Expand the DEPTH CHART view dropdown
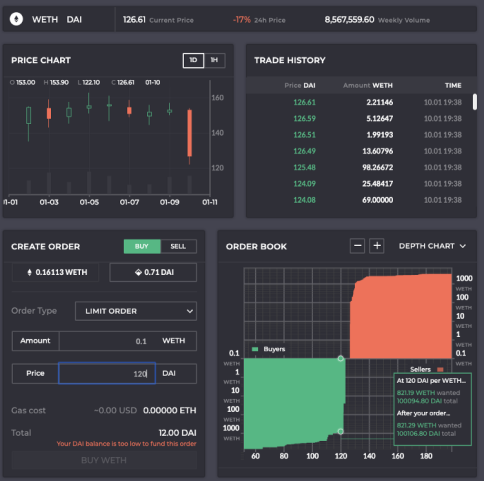This screenshot has height=481, width=484. click(432, 246)
